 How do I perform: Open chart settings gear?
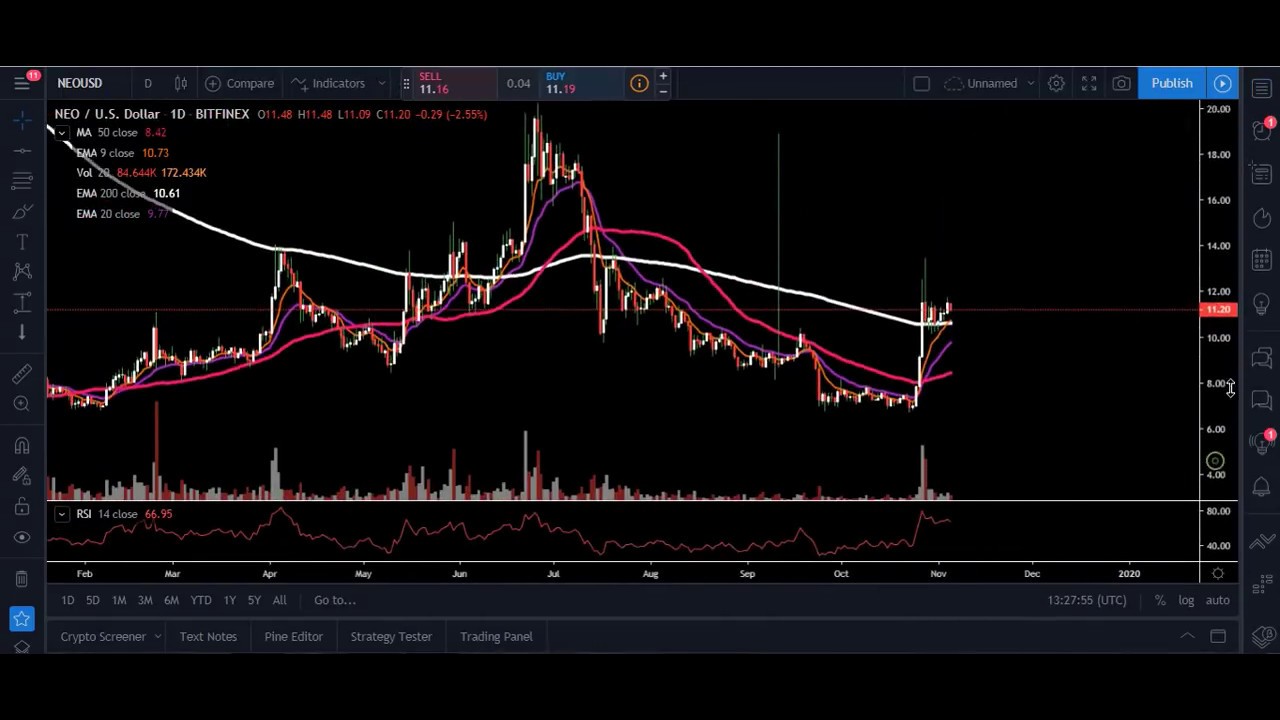1056,83
